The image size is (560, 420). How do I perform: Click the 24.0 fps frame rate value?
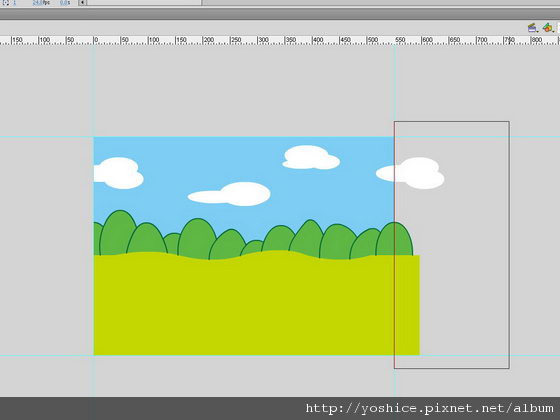coord(41,2)
